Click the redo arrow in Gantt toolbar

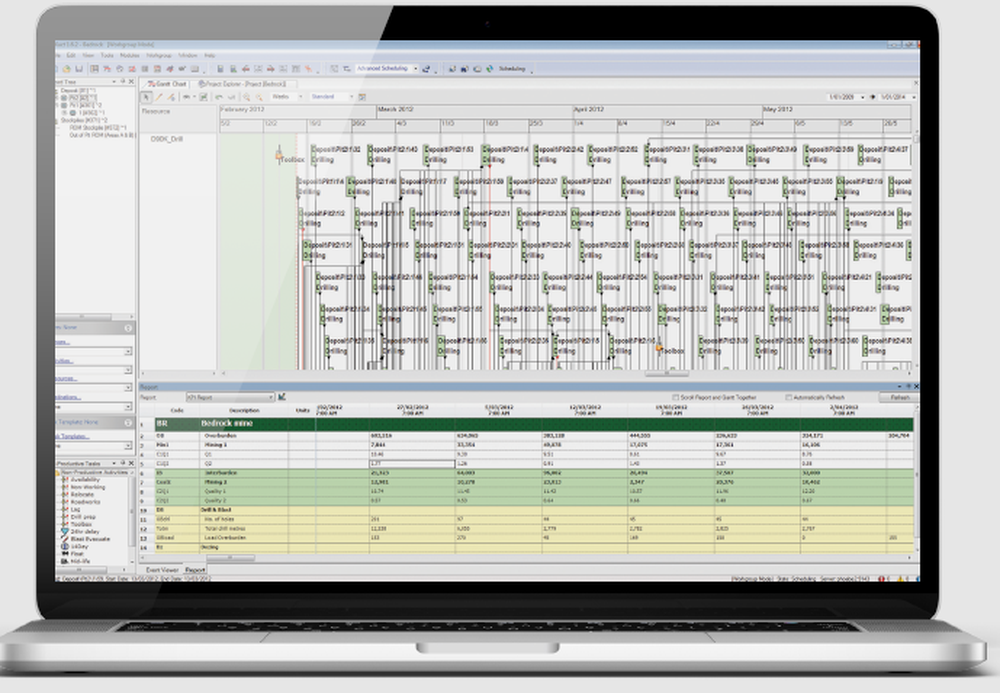click(231, 97)
